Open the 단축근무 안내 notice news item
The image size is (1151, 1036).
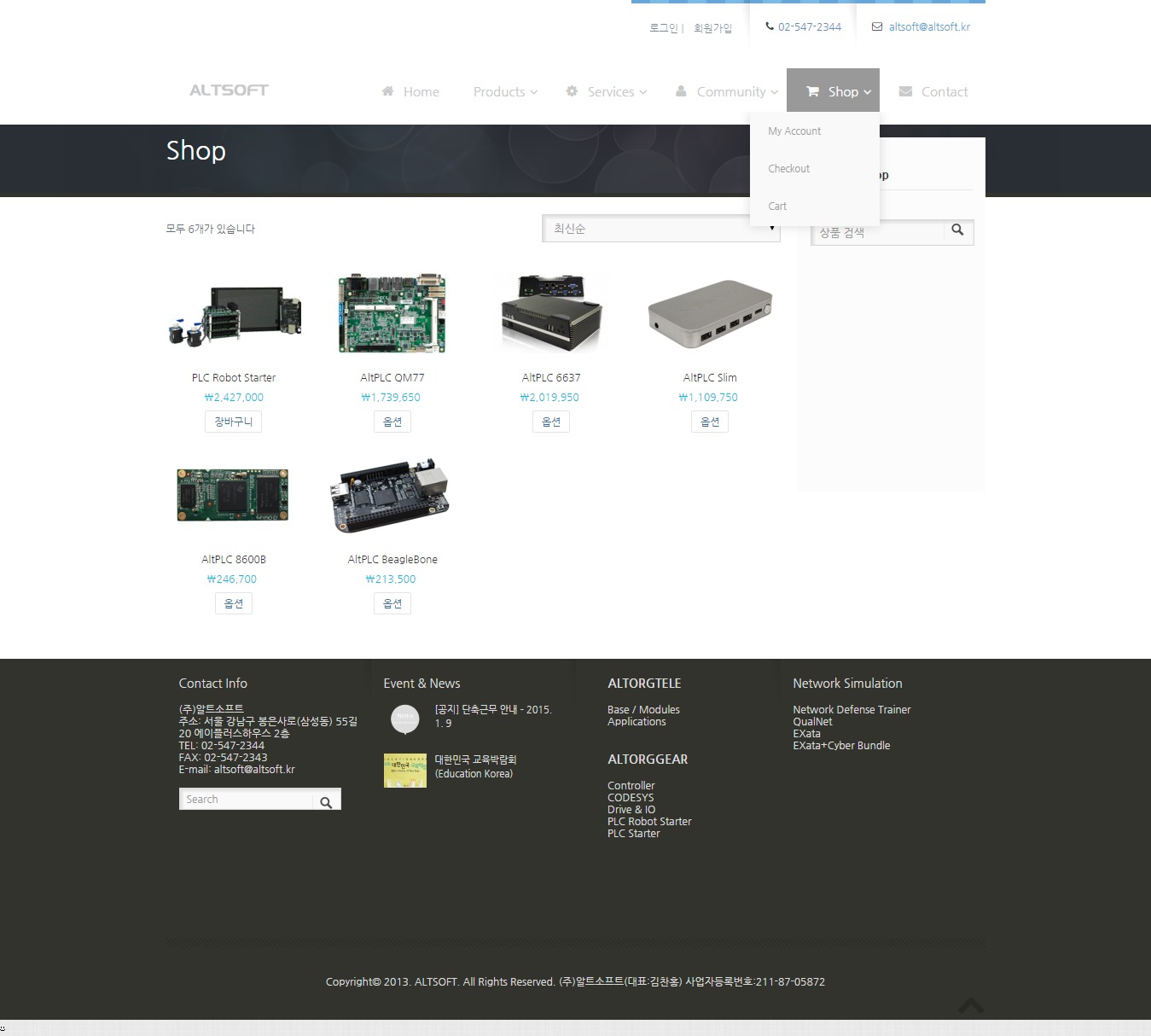point(493,716)
